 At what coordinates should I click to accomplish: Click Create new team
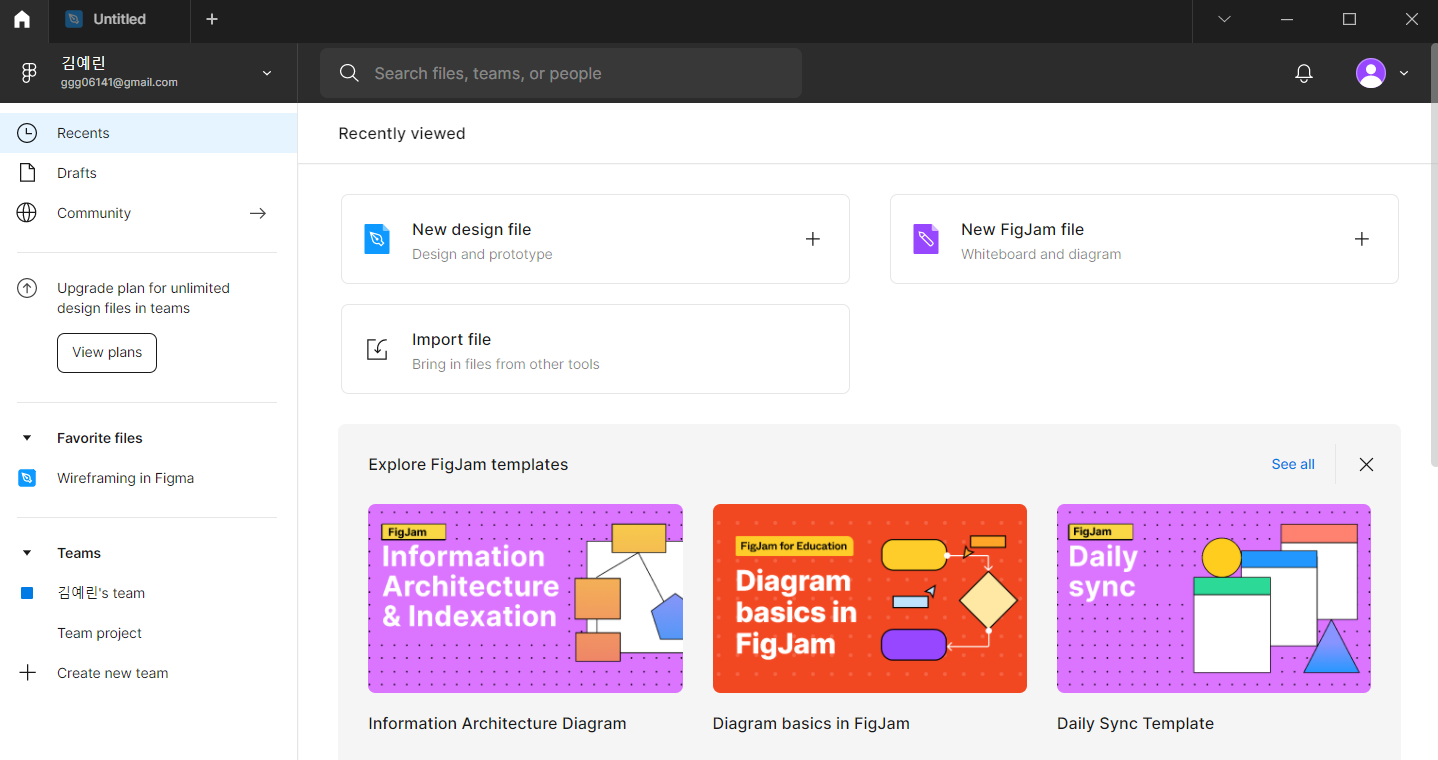[x=148, y=673]
